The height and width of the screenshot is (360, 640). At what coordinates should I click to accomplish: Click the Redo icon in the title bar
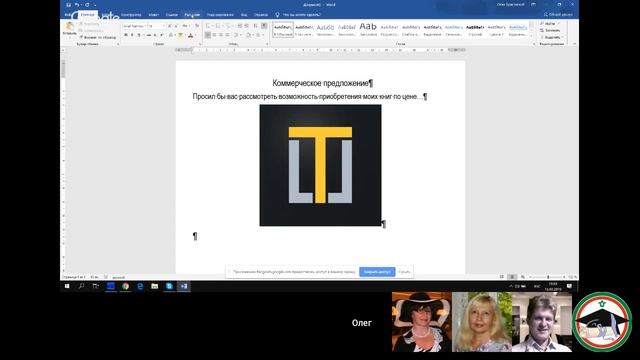click(x=87, y=5)
